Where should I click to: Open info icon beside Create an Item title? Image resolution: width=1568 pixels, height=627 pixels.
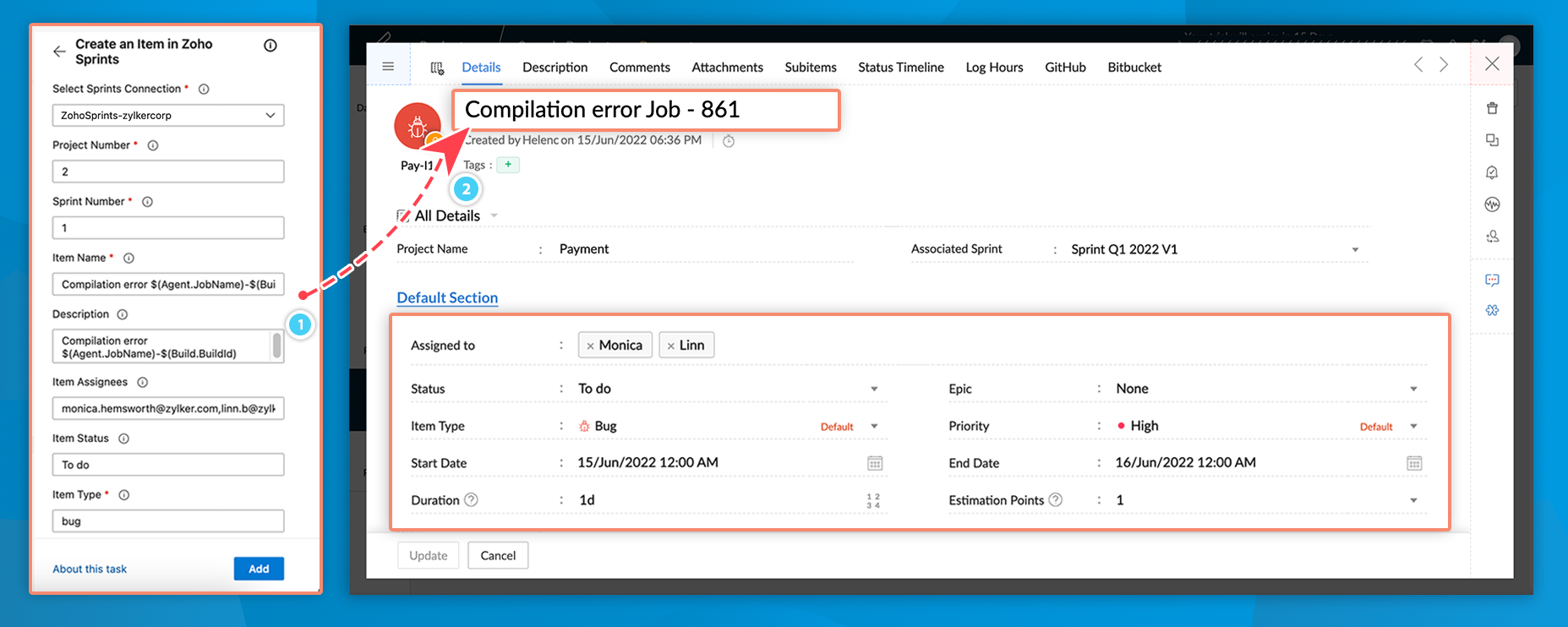click(270, 46)
